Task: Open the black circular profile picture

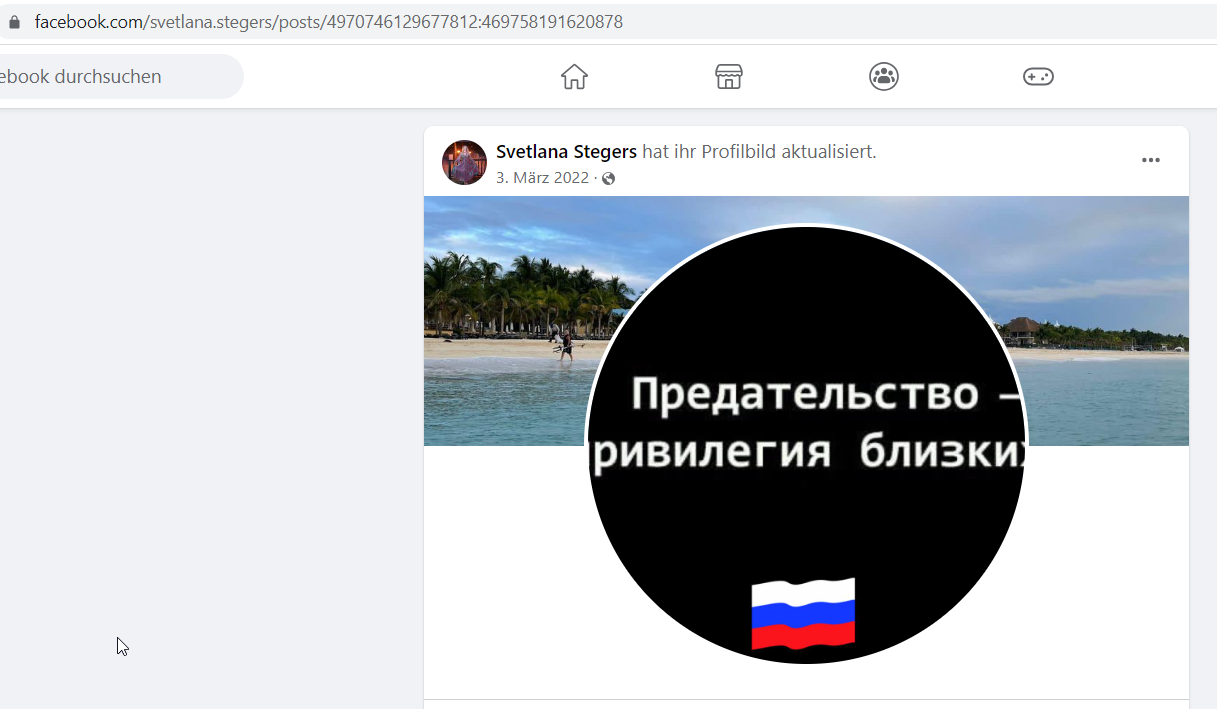Action: coord(806,443)
